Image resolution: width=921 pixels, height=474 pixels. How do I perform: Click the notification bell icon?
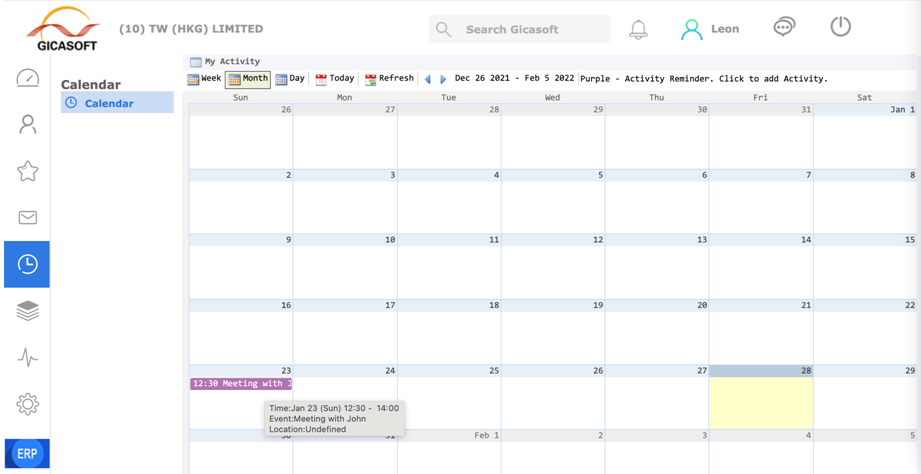coord(638,30)
